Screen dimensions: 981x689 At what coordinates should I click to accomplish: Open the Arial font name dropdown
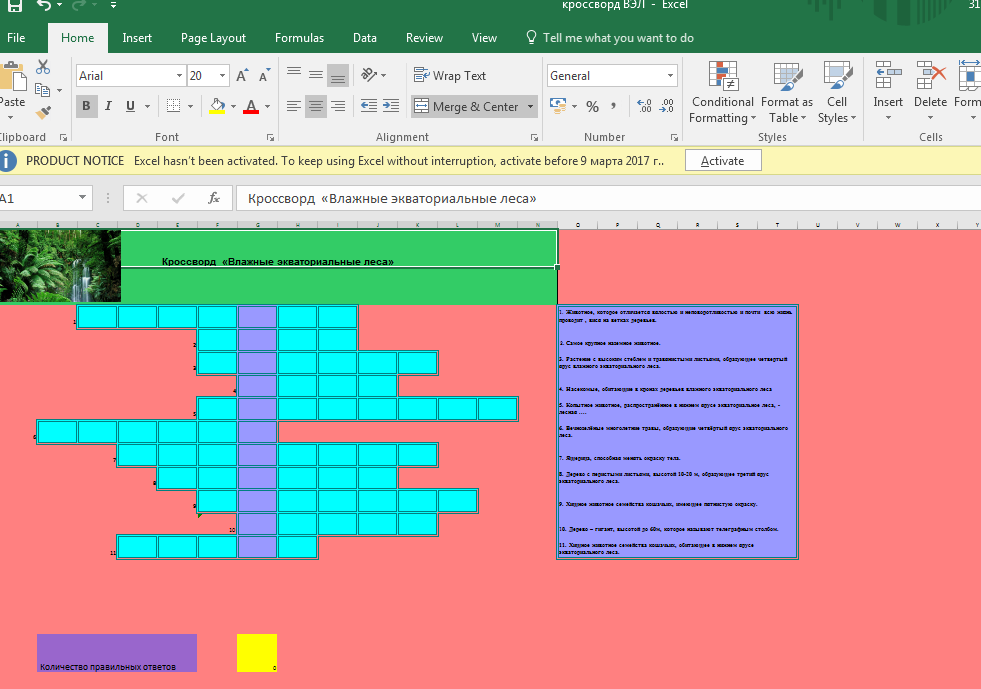[x=179, y=76]
